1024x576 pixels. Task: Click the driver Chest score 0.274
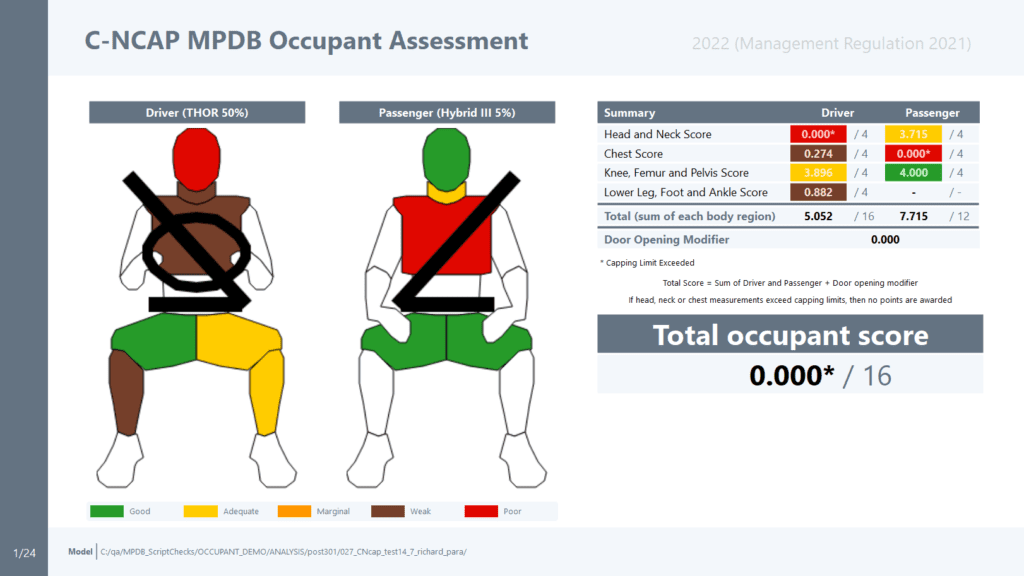tap(818, 153)
